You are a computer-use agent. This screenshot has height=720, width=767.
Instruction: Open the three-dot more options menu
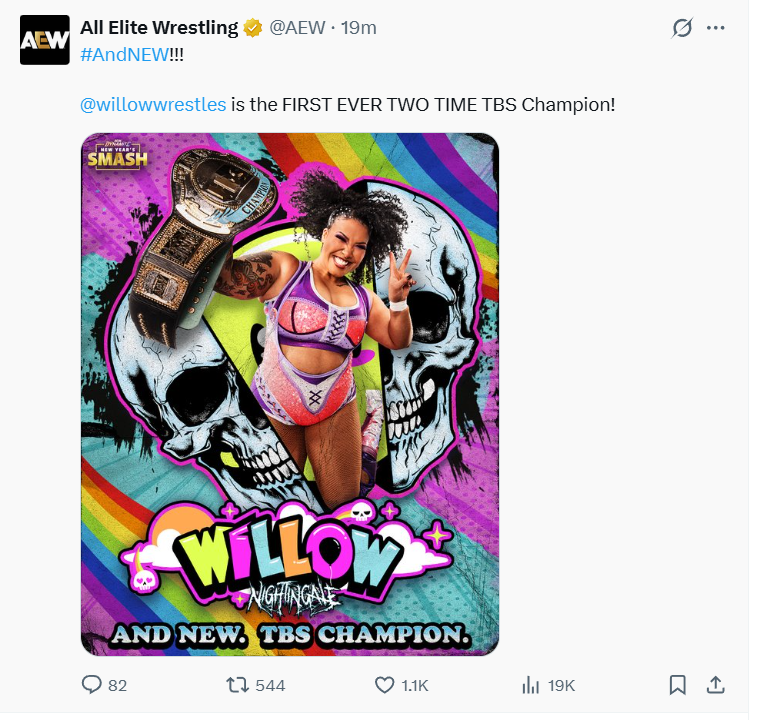click(x=716, y=28)
